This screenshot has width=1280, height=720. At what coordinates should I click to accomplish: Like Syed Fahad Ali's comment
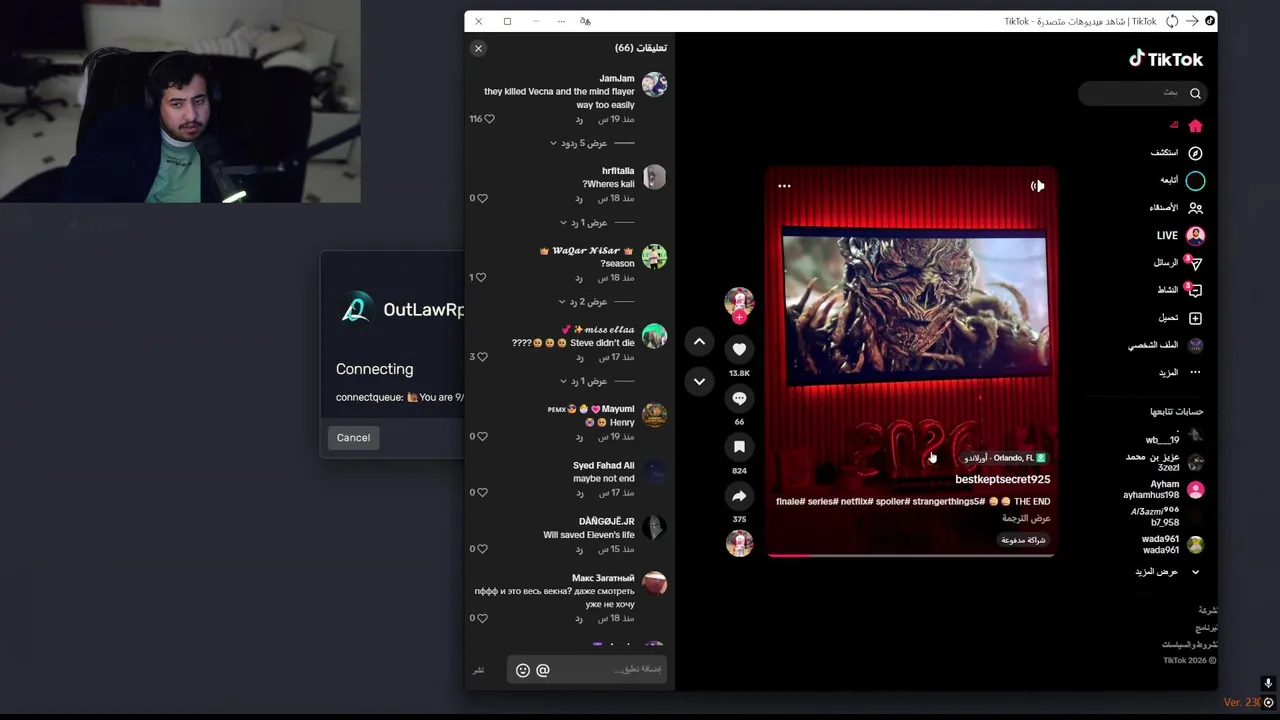pyautogui.click(x=482, y=492)
